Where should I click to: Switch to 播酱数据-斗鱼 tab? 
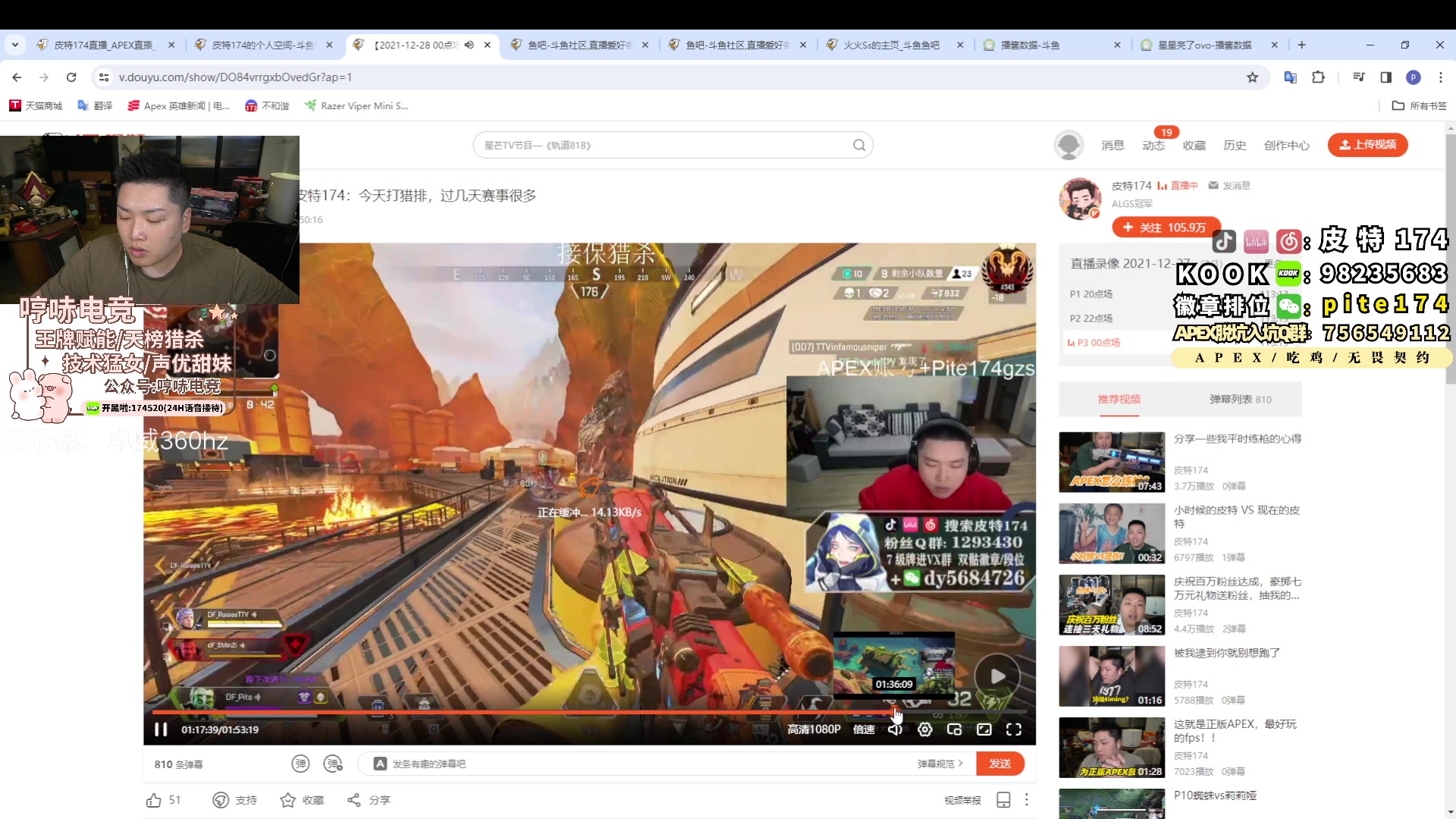(1051, 45)
